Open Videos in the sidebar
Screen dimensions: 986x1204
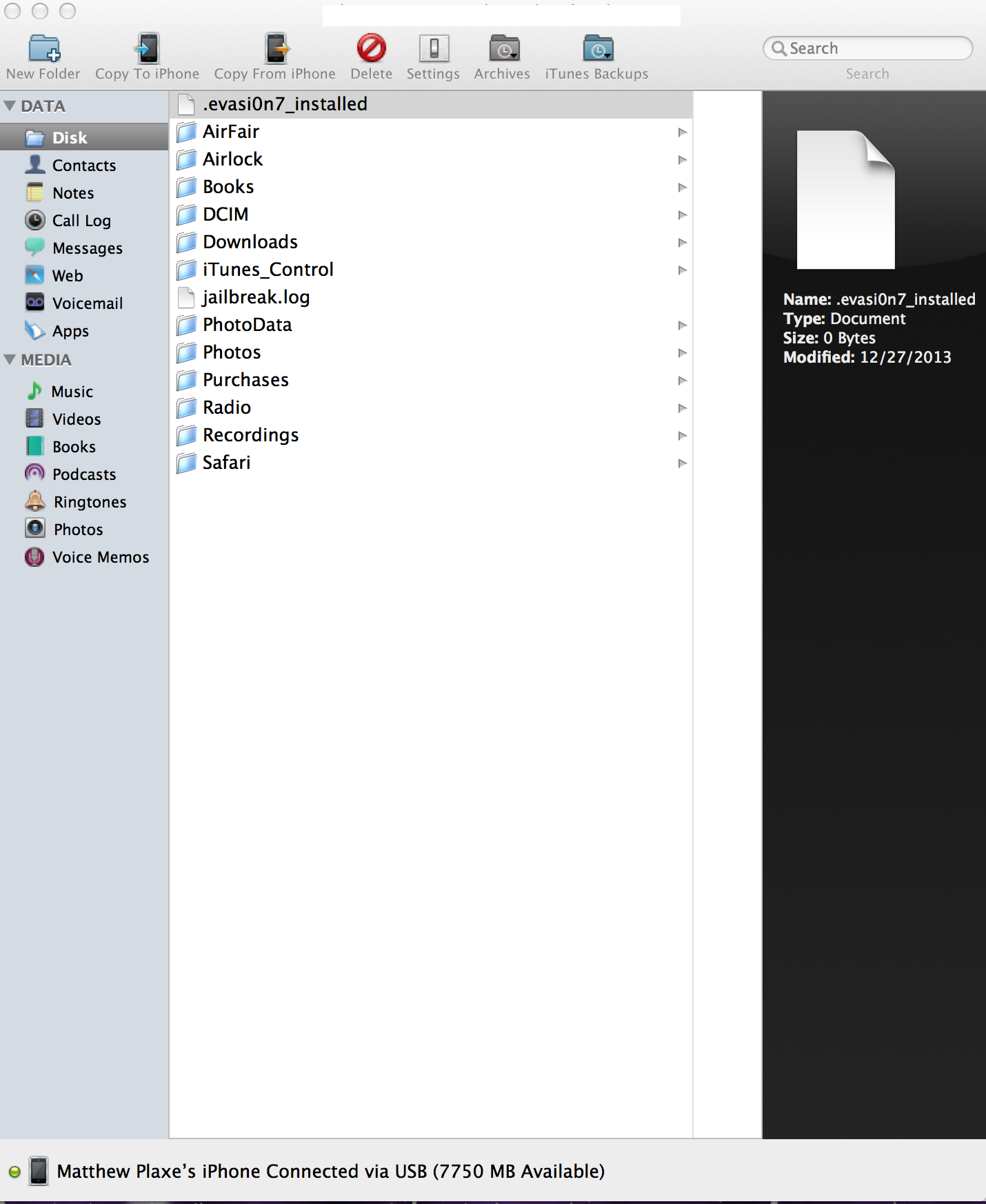[84, 419]
